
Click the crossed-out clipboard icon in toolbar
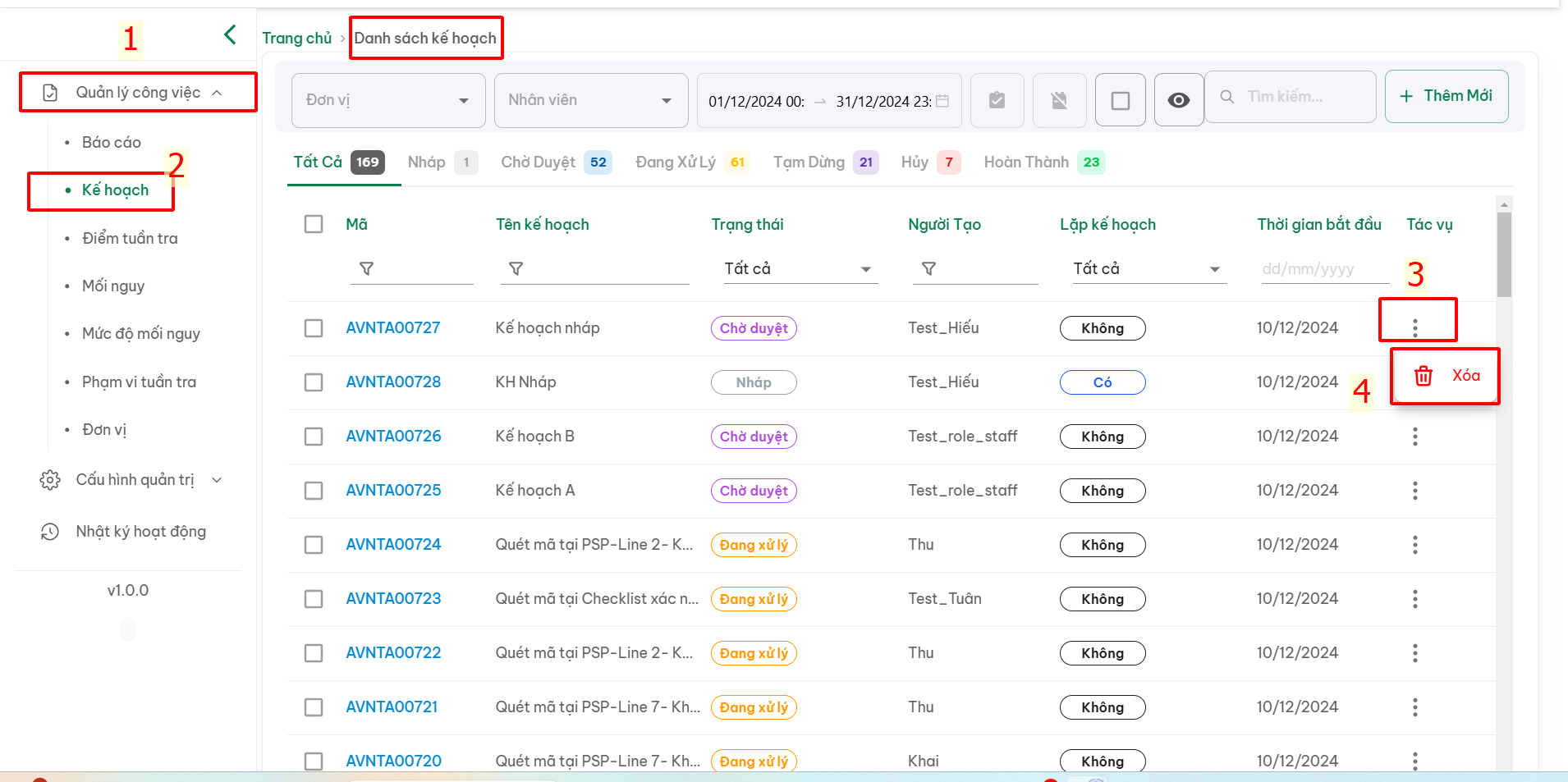click(1059, 100)
